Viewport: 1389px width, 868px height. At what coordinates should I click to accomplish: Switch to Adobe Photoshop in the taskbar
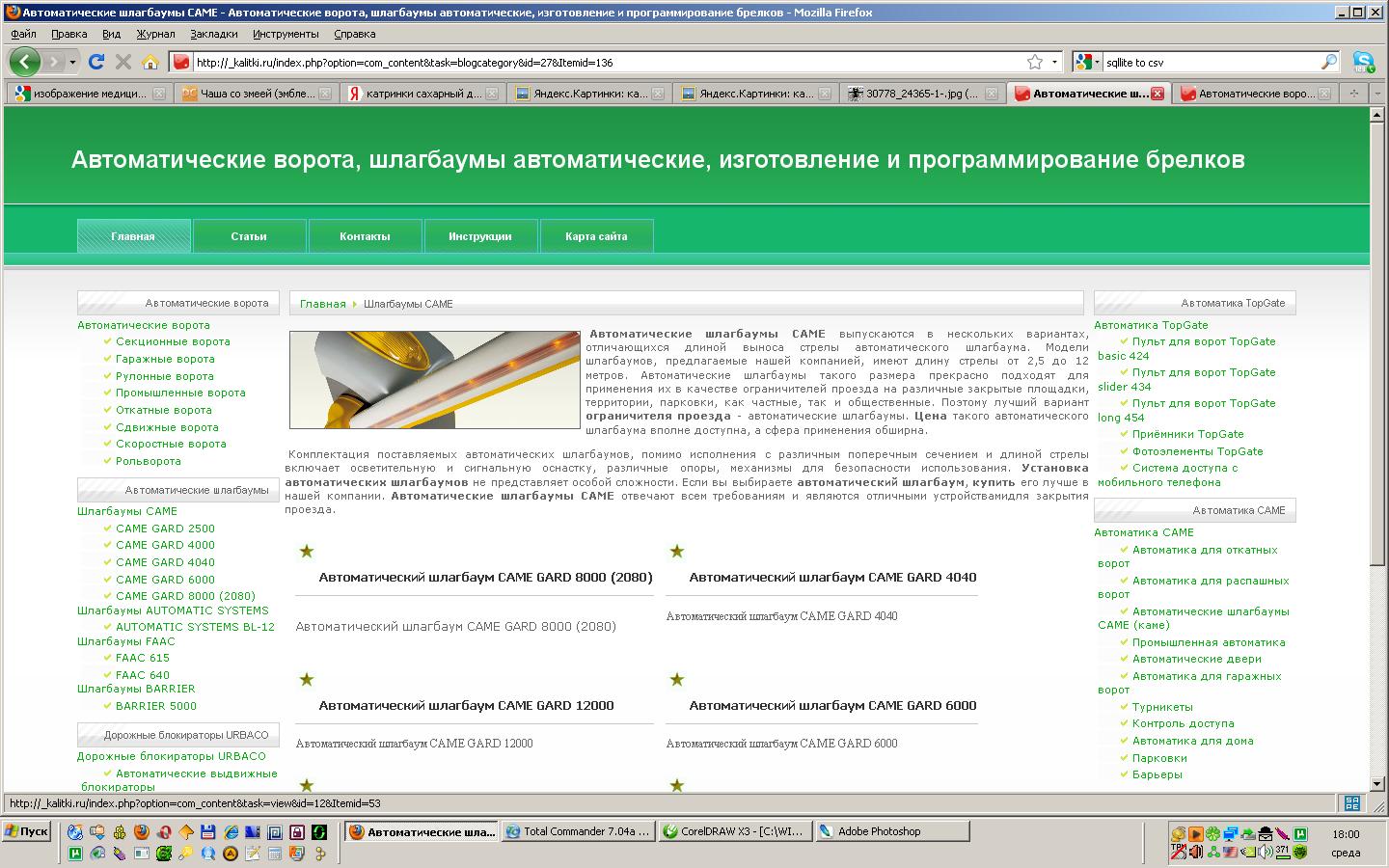coord(892,831)
